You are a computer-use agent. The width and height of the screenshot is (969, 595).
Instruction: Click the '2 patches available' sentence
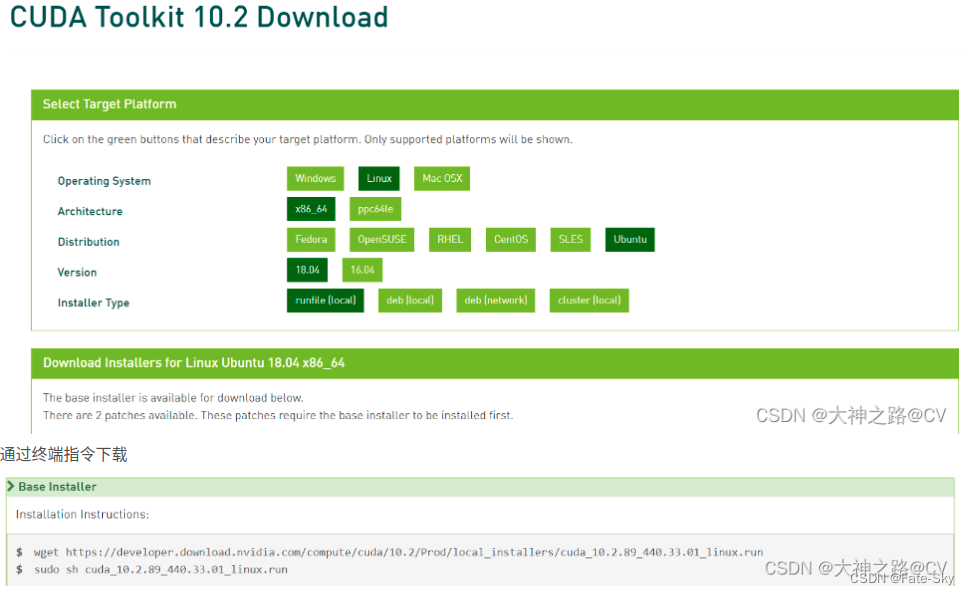277,415
